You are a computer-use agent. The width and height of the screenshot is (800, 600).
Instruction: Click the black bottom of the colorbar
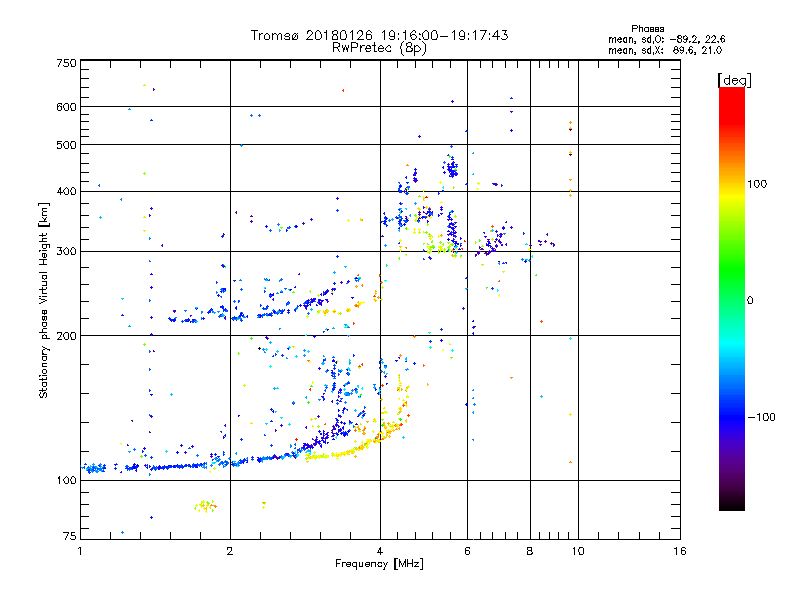pyautogui.click(x=732, y=503)
